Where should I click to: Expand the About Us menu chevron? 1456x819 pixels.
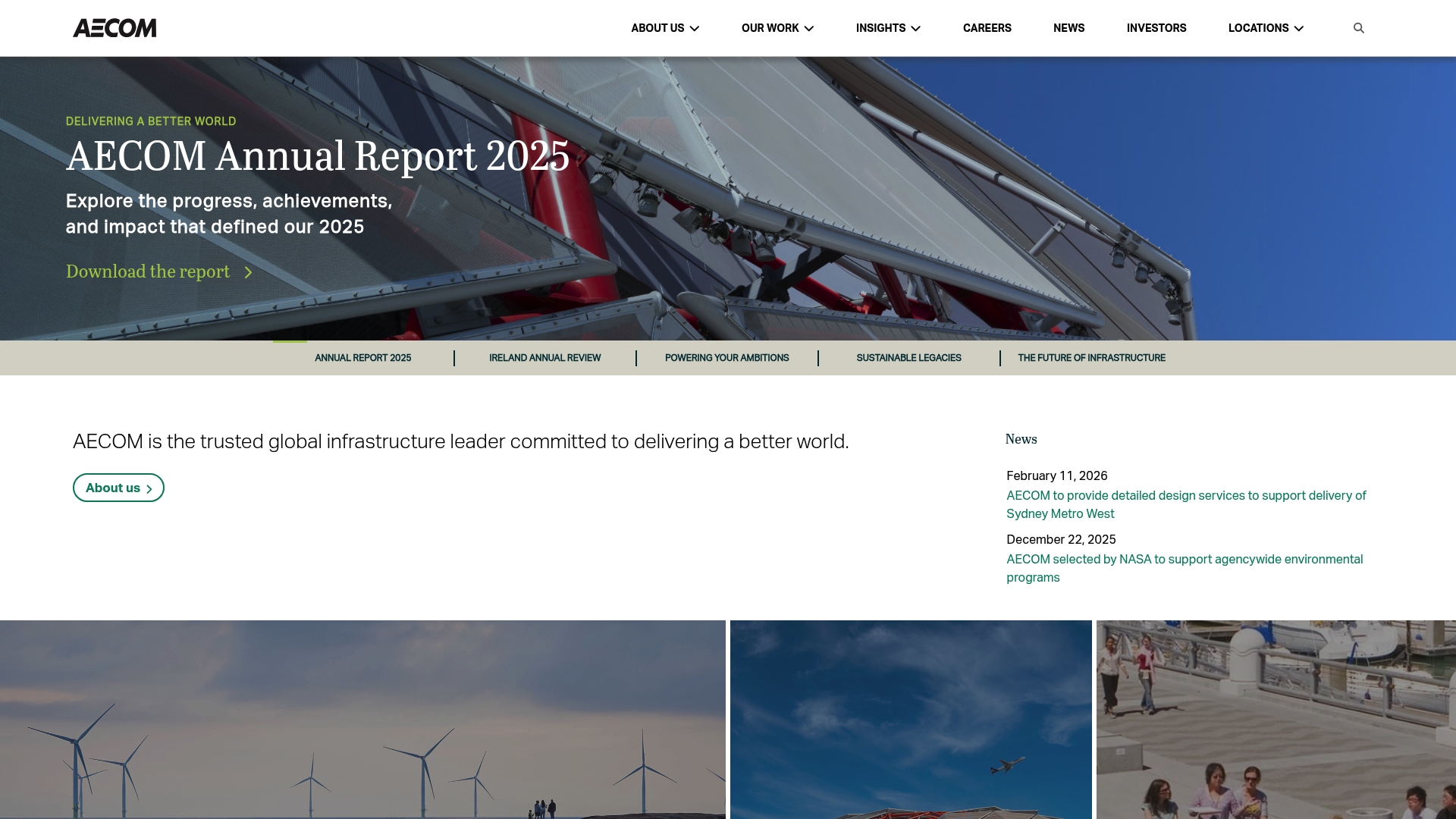coord(695,29)
